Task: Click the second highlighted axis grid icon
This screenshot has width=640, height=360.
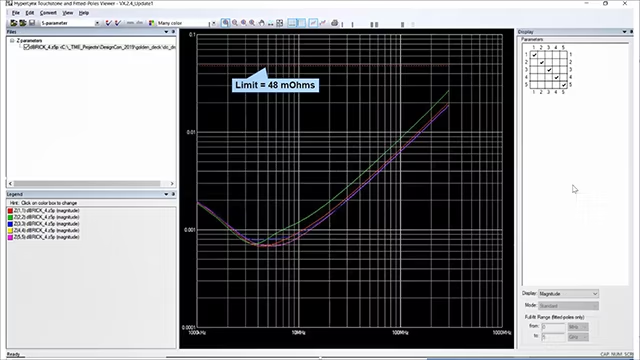Action: point(301,23)
